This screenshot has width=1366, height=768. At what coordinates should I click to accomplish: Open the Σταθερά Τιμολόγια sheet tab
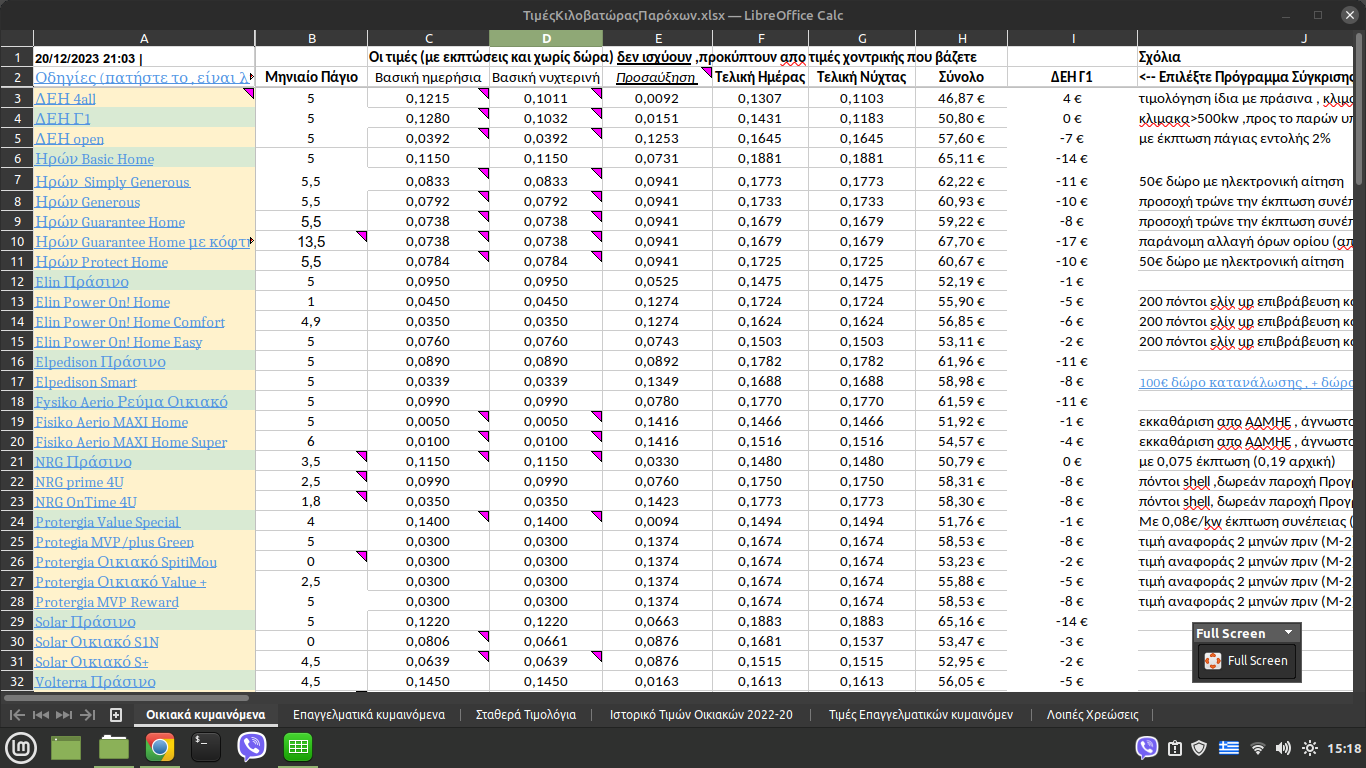pos(525,715)
